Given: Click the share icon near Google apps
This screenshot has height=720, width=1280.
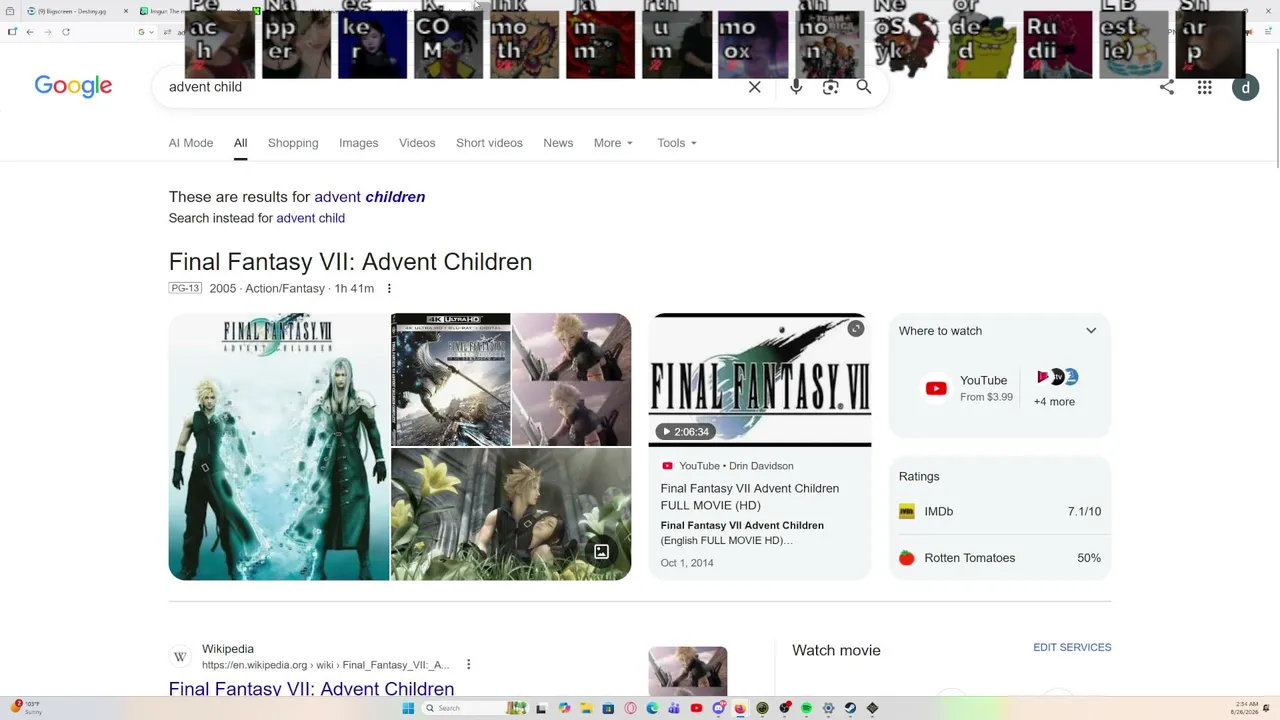Looking at the screenshot, I should (x=1167, y=87).
